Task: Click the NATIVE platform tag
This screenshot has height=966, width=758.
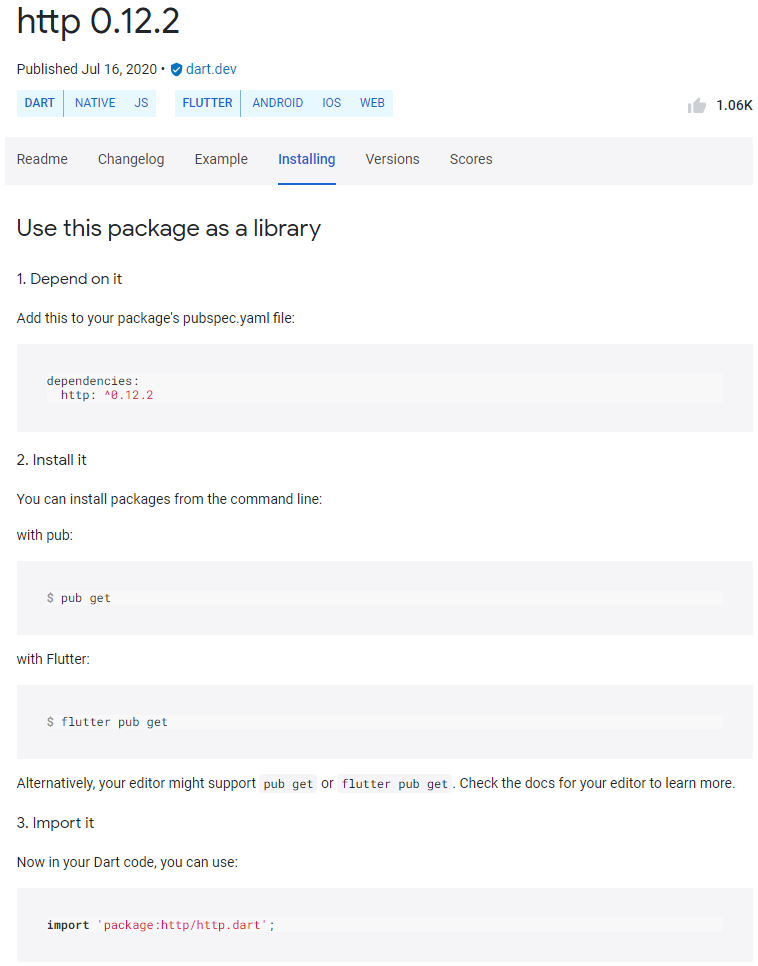Action: [95, 103]
